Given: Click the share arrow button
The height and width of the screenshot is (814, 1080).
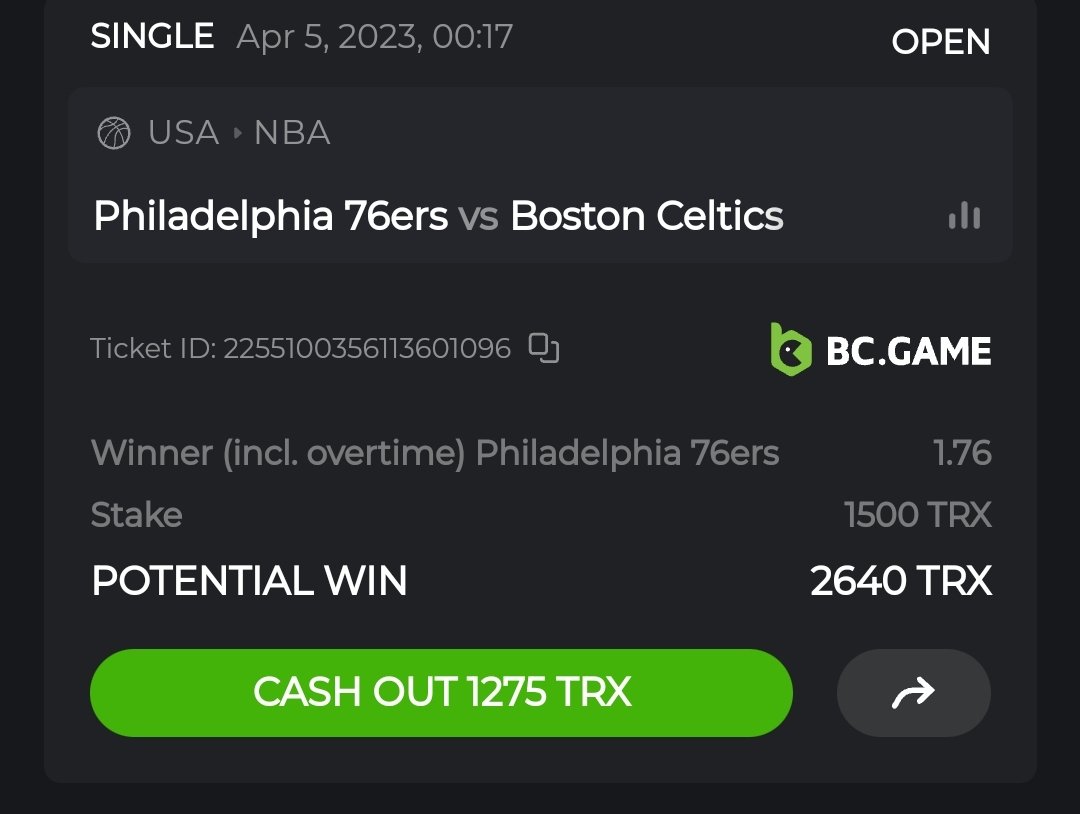Looking at the screenshot, I should tap(913, 692).
